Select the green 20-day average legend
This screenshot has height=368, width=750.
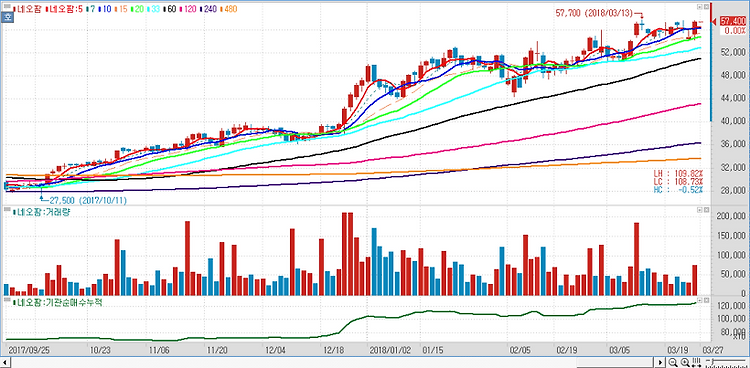point(136,9)
